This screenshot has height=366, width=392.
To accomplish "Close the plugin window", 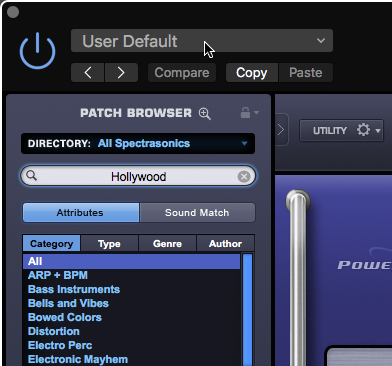I will (x=13, y=12).
